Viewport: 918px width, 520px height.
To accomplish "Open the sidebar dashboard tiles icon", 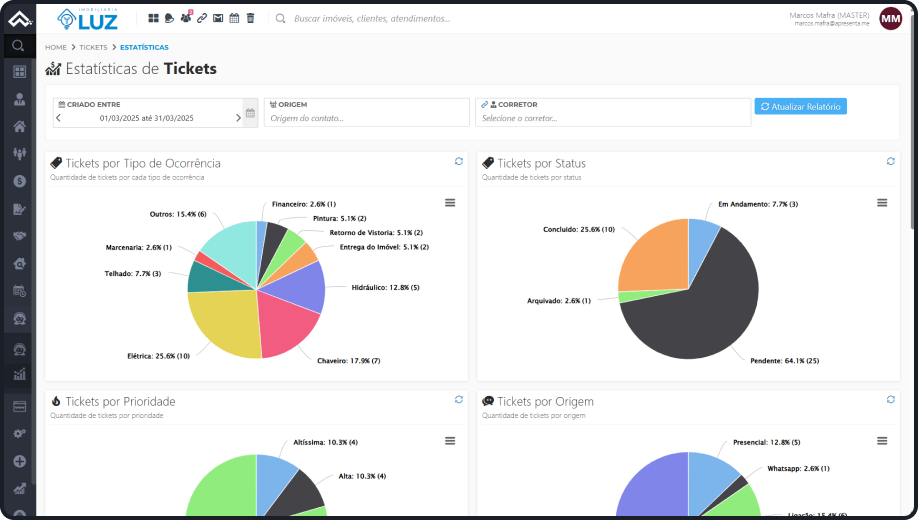I will tap(19, 71).
